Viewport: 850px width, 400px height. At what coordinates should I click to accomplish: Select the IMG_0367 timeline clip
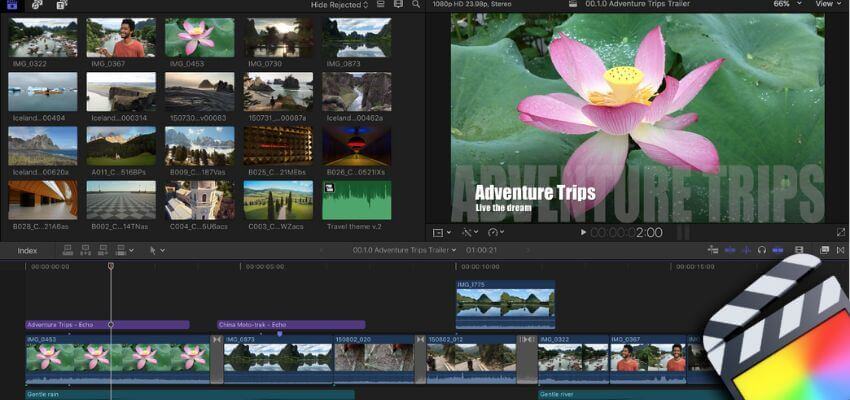click(648, 359)
